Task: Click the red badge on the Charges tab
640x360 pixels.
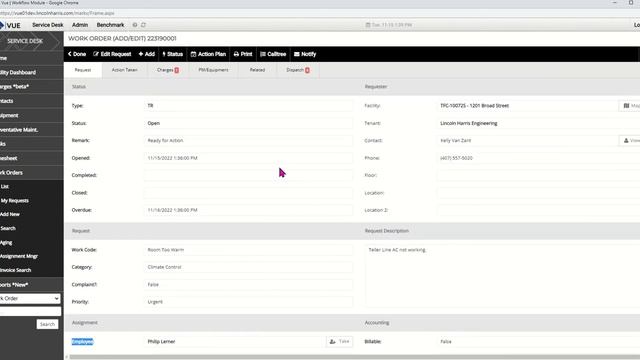Action: [x=177, y=70]
